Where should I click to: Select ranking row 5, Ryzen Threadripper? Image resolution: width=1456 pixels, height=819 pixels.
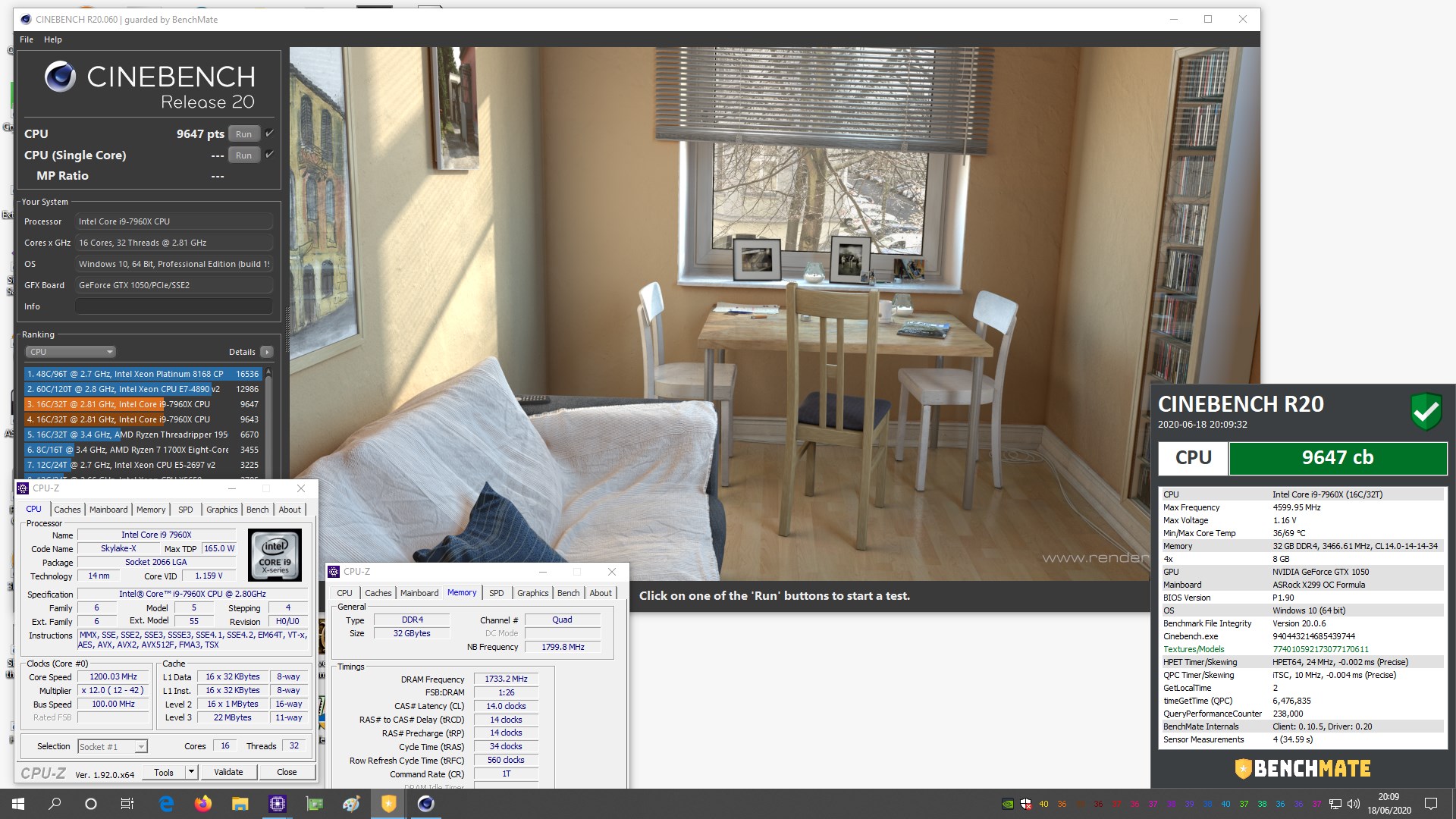pyautogui.click(x=143, y=435)
